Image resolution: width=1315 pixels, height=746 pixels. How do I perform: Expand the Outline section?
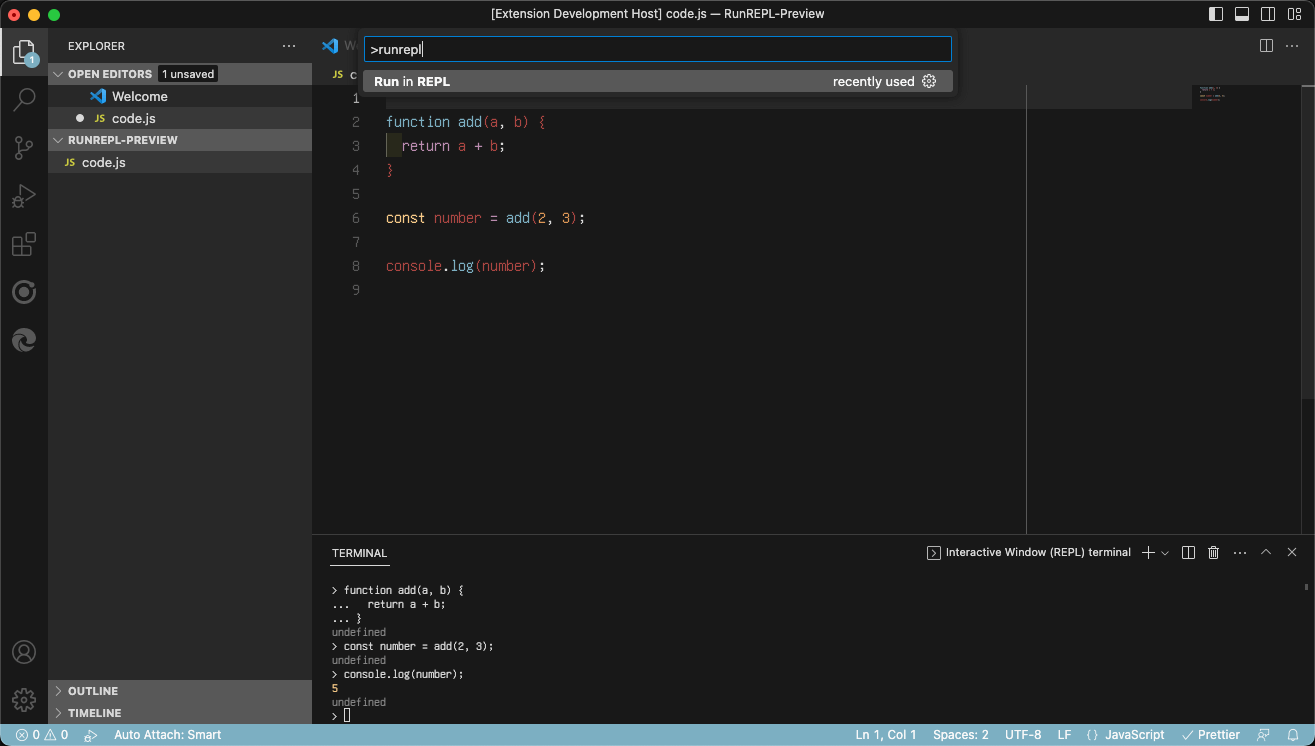(180, 691)
